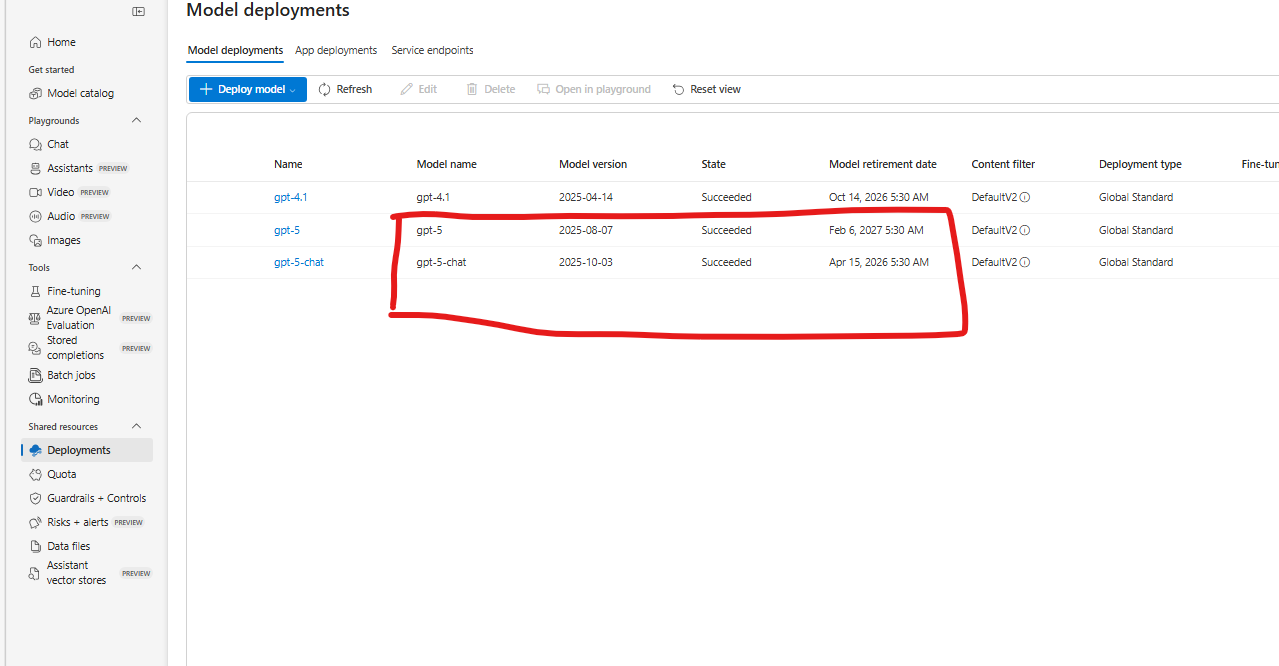Click Succeeded state in gpt-4.1 row

pyautogui.click(x=726, y=197)
